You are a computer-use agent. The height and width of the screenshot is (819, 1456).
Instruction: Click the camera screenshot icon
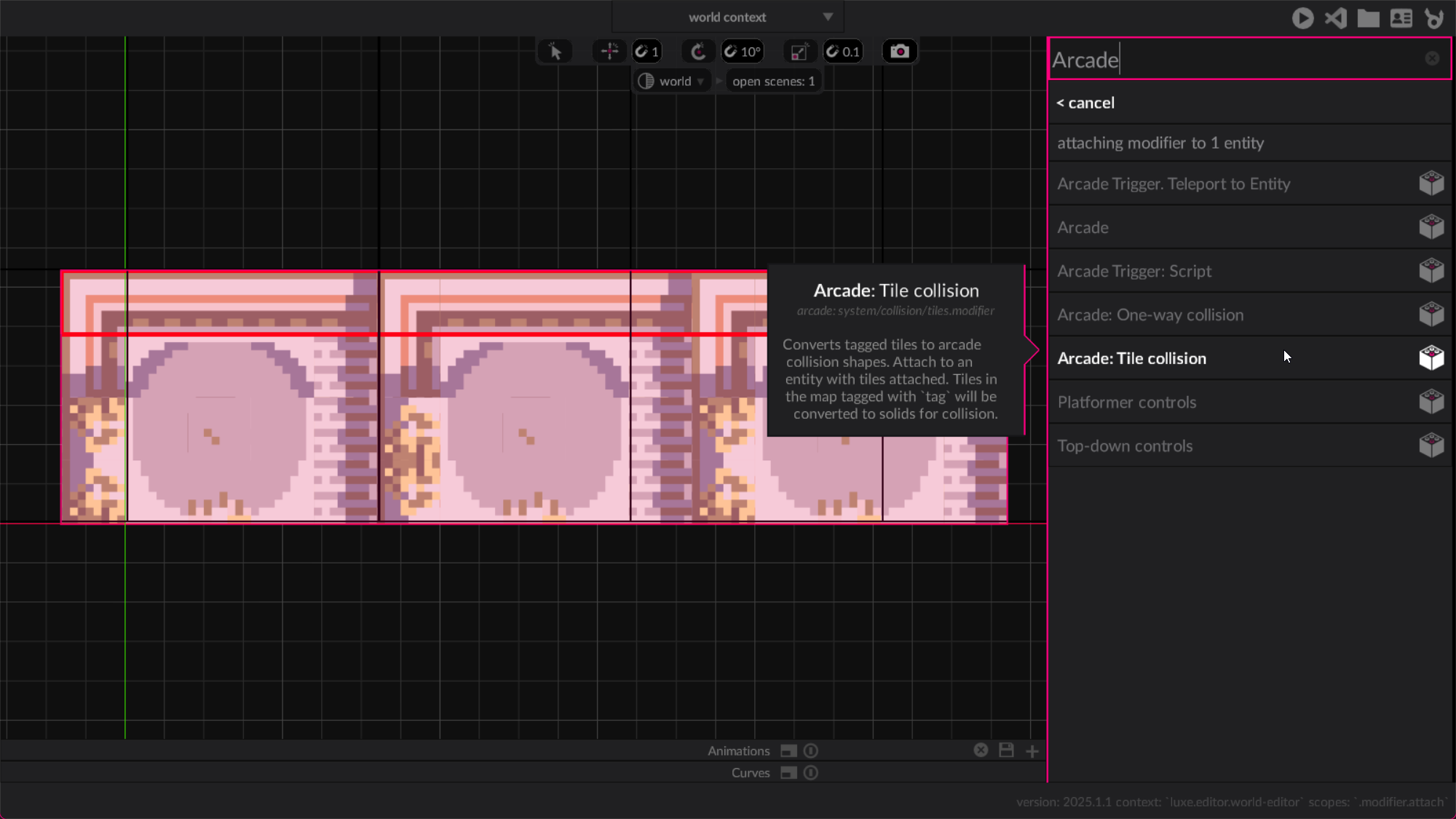click(899, 52)
